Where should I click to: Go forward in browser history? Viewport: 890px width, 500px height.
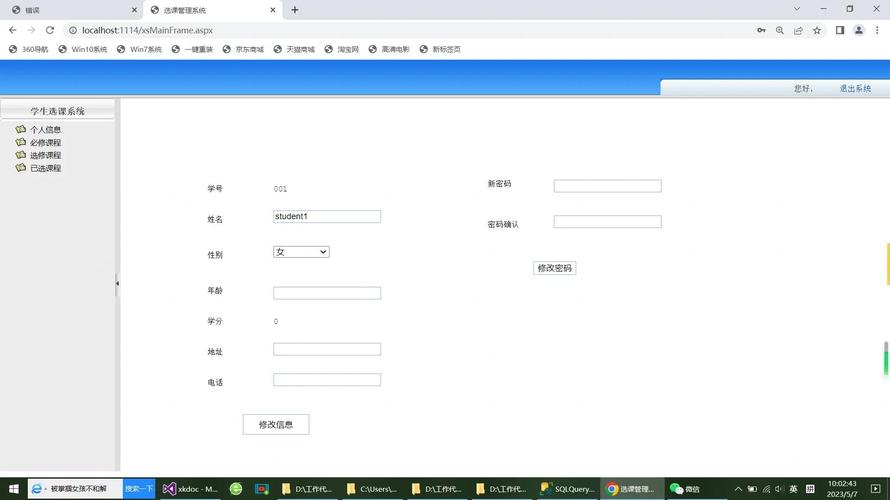point(31,30)
